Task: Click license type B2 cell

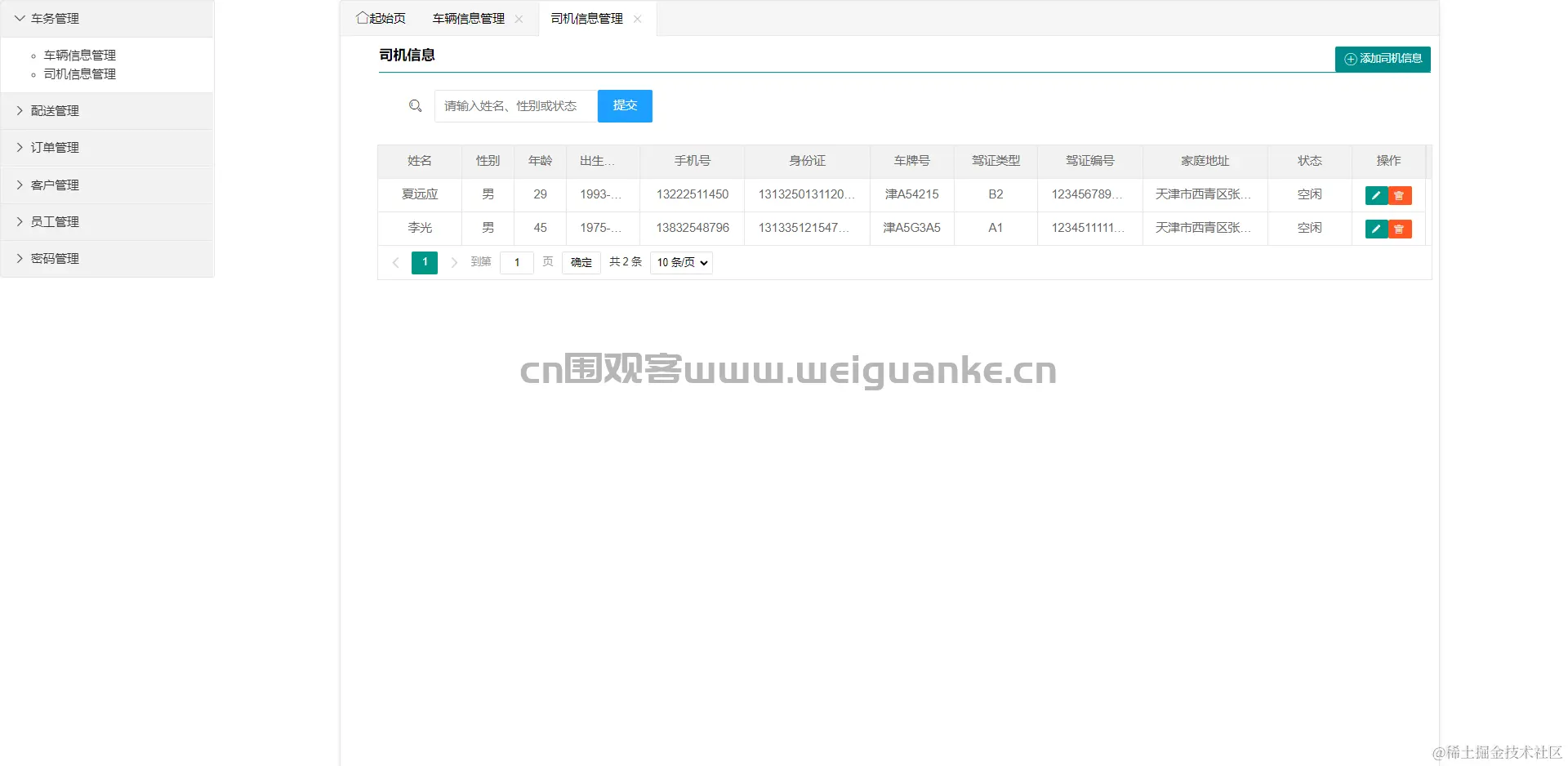Action: point(996,194)
